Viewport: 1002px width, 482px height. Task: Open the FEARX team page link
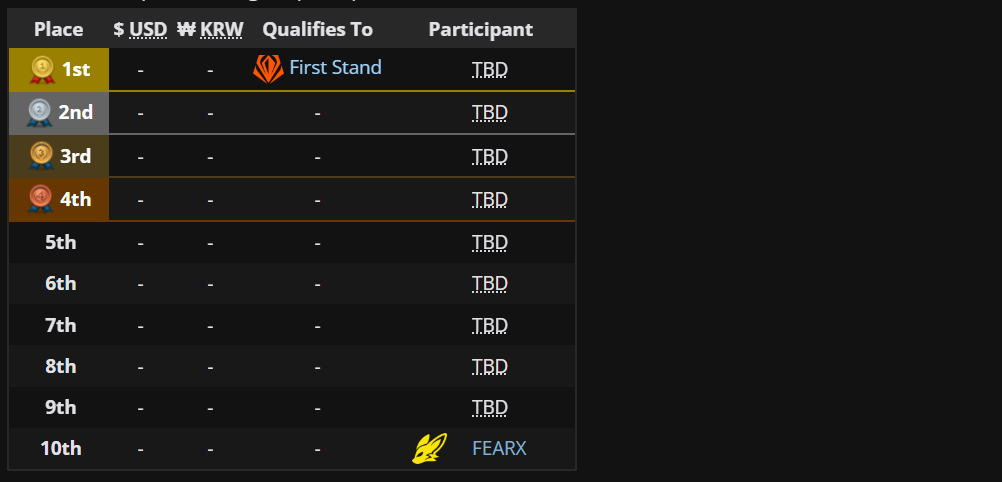click(499, 449)
